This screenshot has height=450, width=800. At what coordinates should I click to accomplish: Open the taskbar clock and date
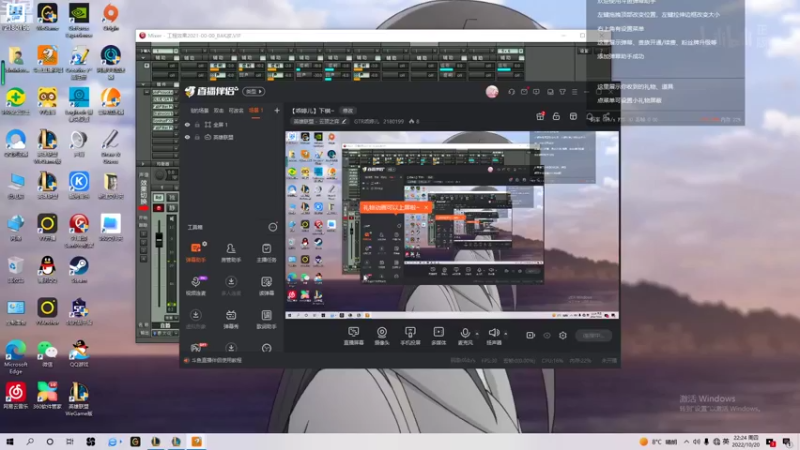tap(745, 442)
